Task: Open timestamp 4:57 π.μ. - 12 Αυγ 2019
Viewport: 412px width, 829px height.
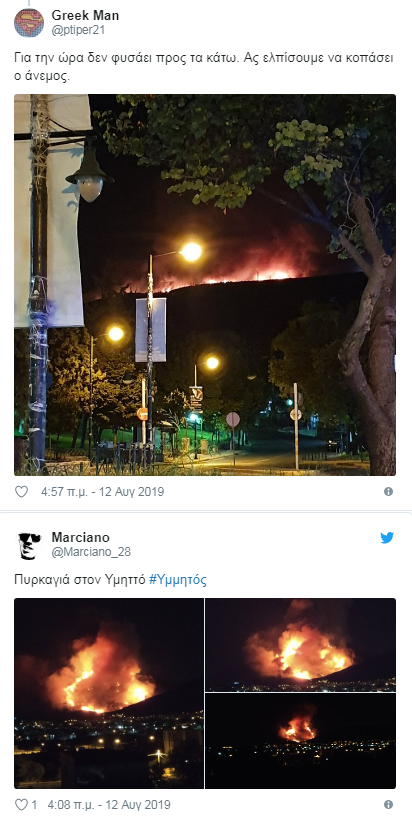Action: 103,492
